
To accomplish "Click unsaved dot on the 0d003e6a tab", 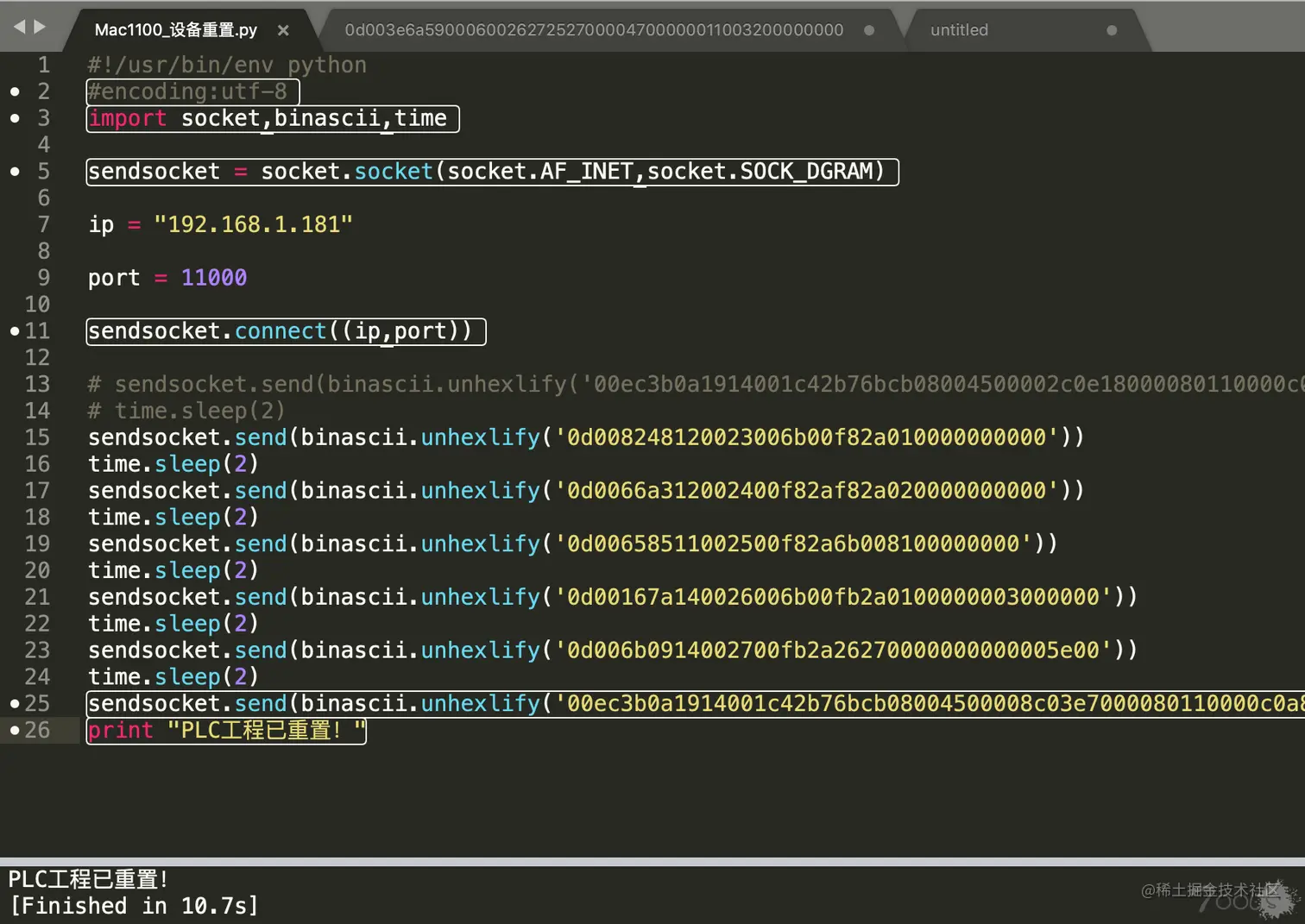I will (869, 30).
